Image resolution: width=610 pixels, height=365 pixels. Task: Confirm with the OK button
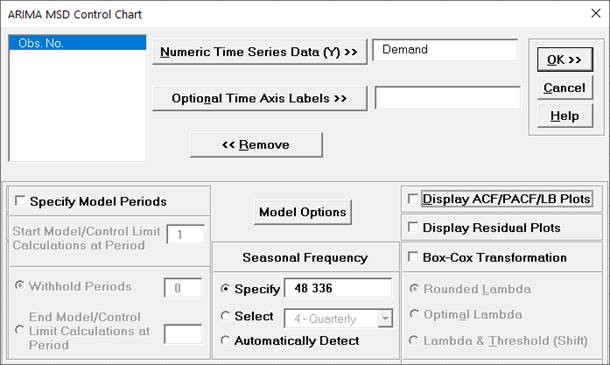point(564,60)
